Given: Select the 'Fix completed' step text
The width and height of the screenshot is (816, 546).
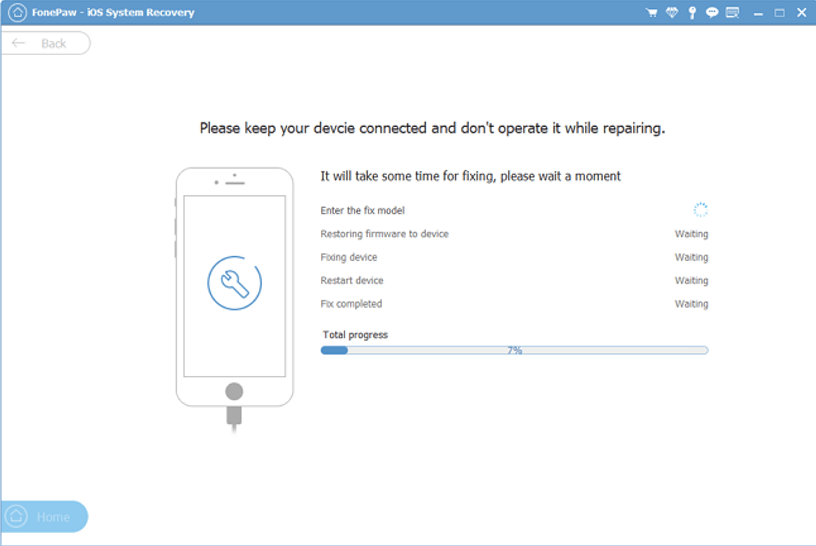Looking at the screenshot, I should tap(351, 304).
